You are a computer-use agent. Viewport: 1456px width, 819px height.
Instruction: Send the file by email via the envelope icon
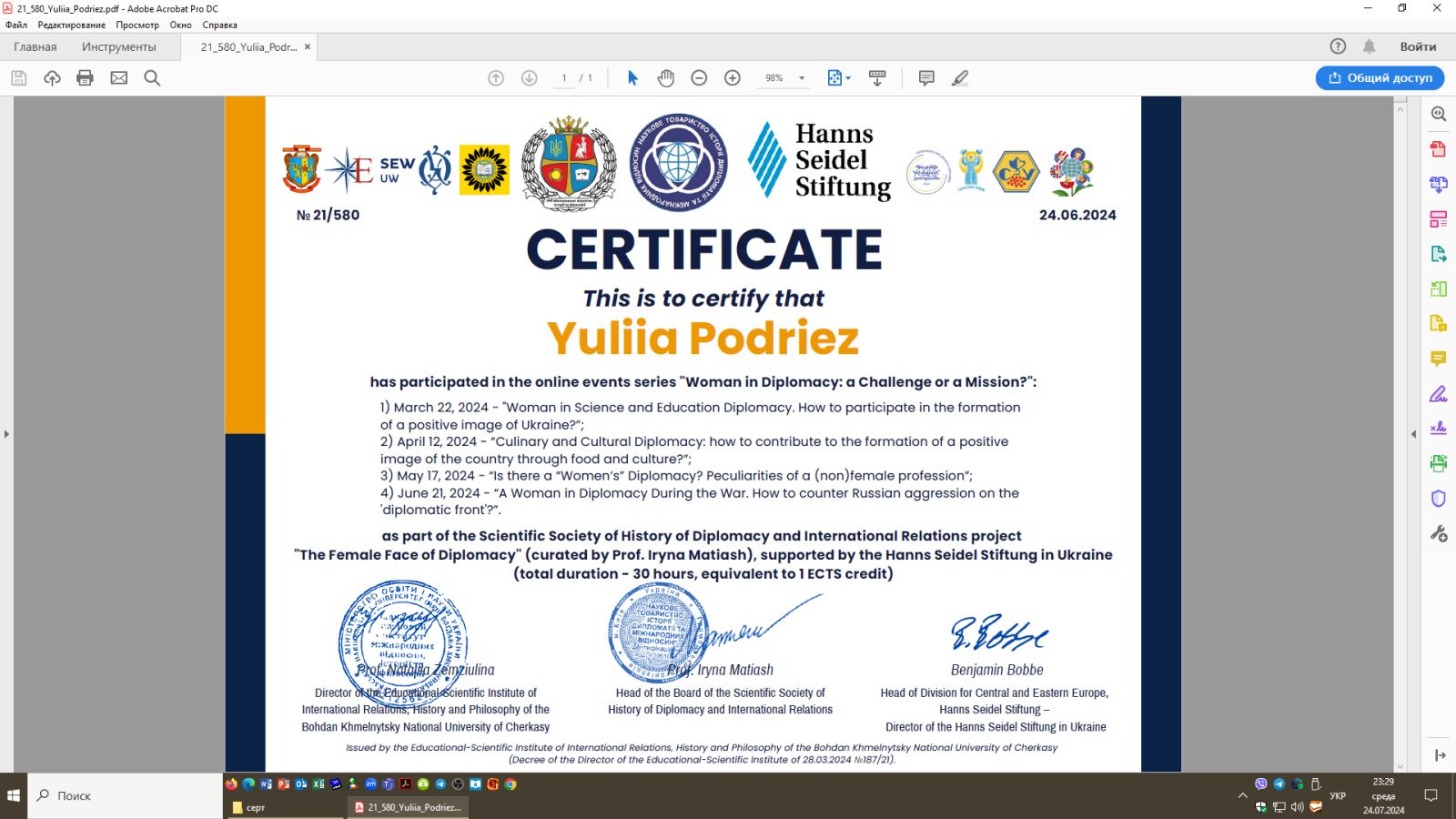119,78
